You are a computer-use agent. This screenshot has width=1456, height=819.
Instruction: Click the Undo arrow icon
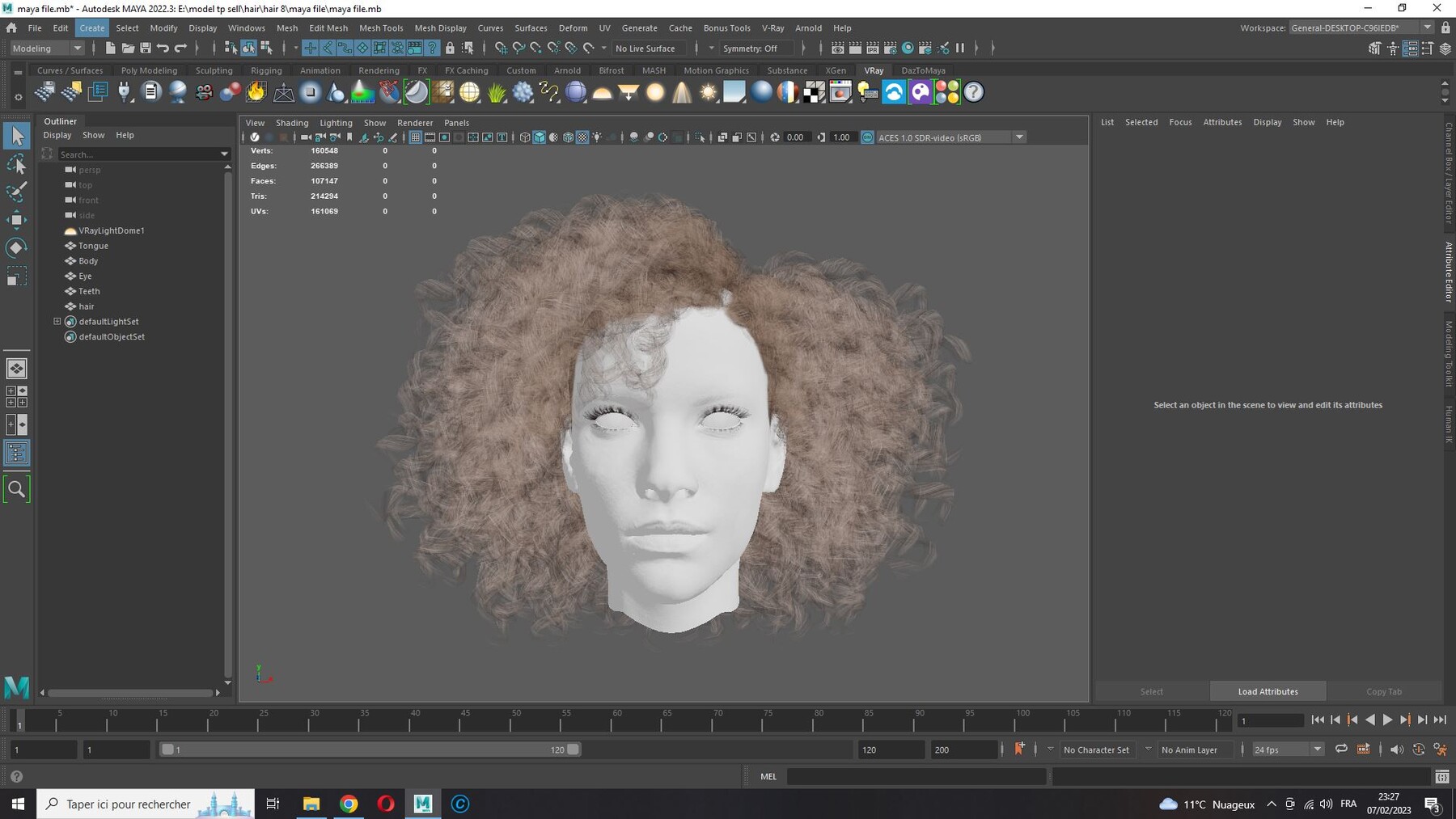pos(163,49)
